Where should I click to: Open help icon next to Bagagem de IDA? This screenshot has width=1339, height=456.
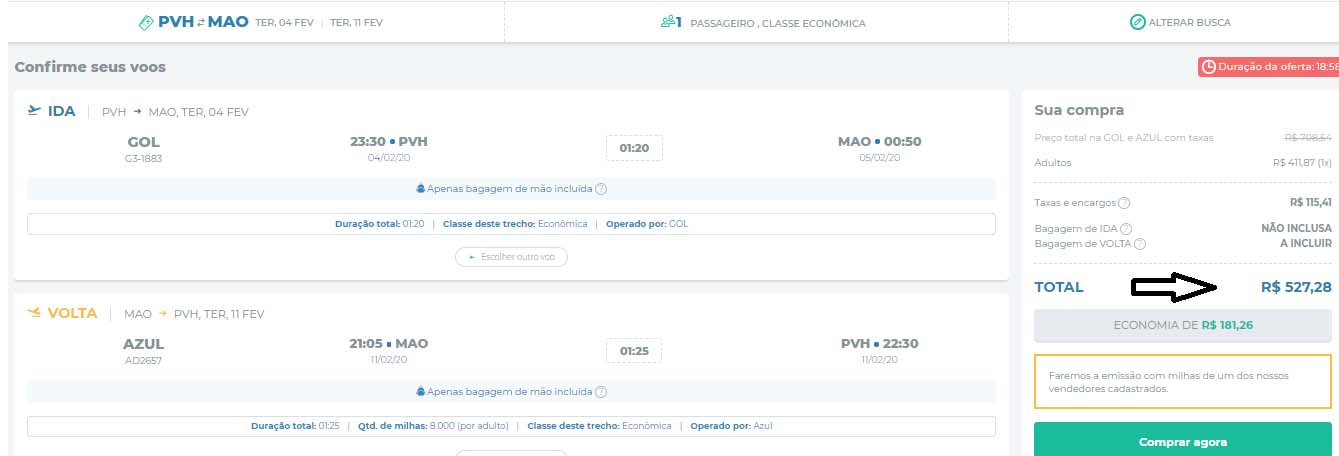1126,229
